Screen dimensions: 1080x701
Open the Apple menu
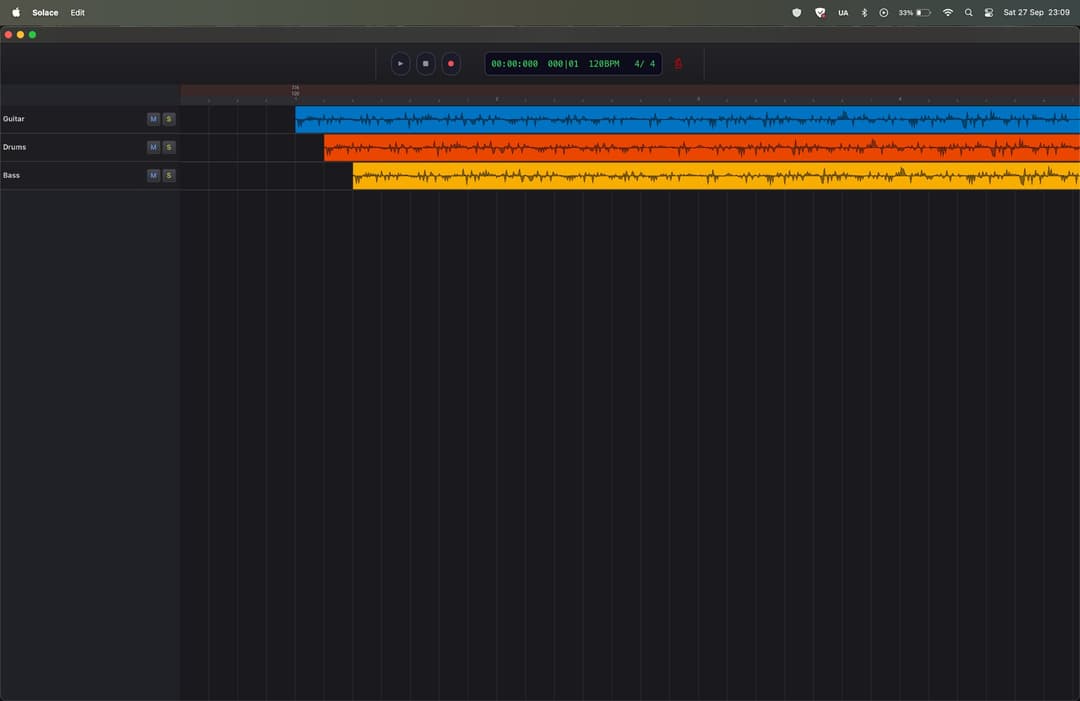tap(15, 13)
